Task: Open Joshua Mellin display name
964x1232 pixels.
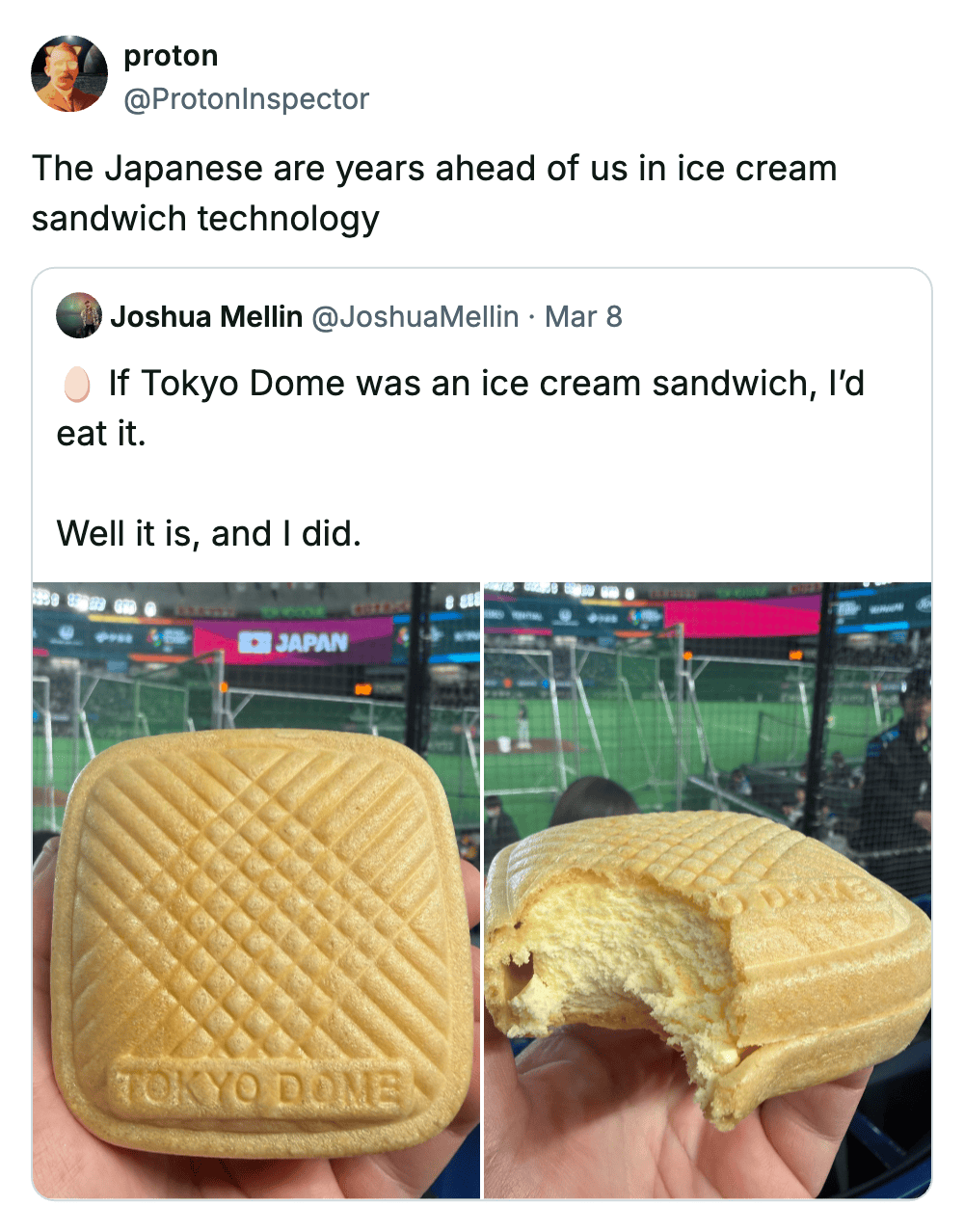Action: pos(206,316)
